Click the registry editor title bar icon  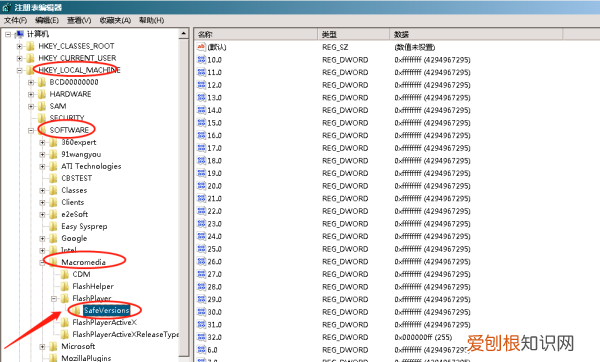pos(7,7)
